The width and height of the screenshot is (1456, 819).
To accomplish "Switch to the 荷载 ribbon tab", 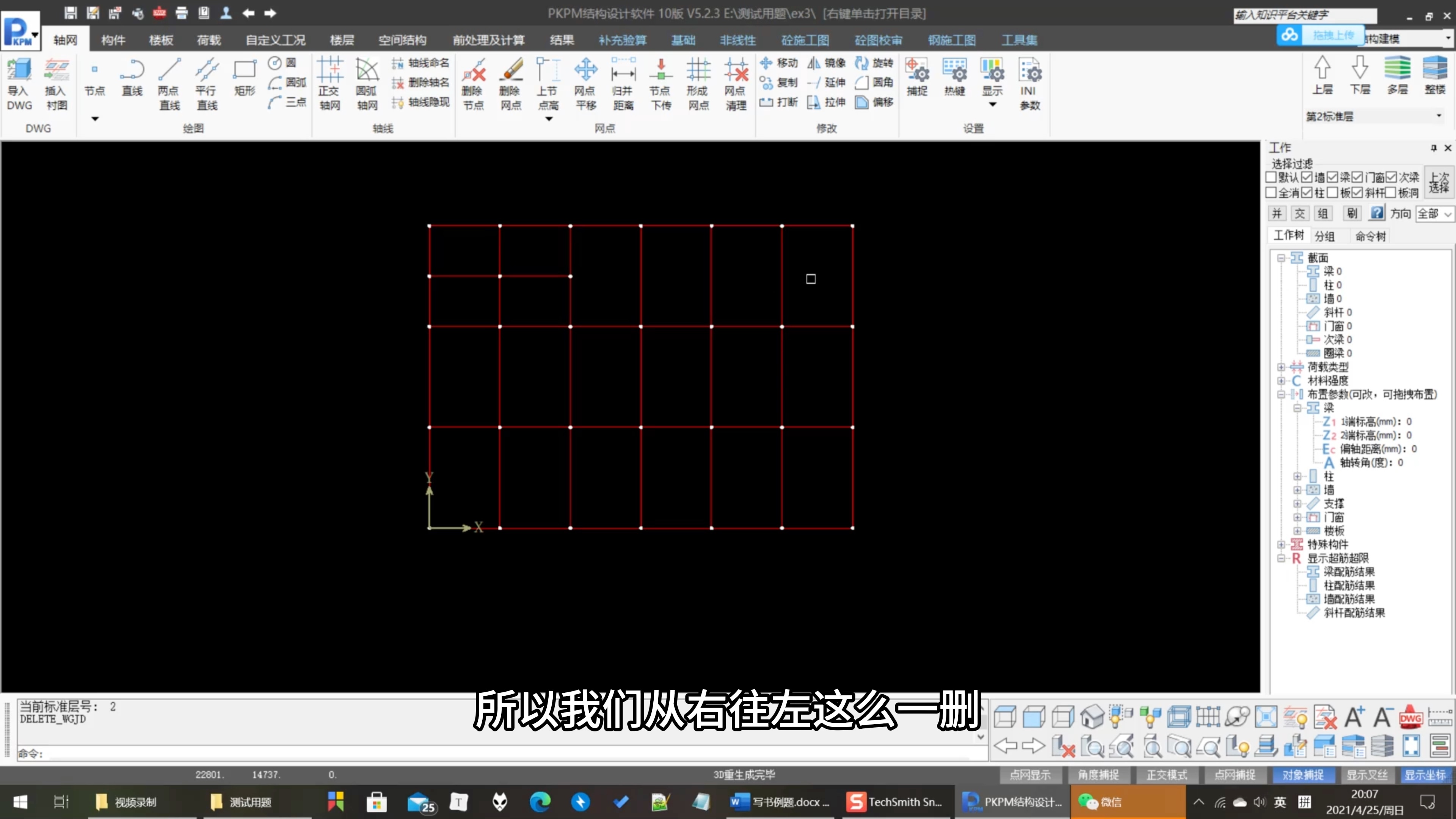I will pos(209,40).
